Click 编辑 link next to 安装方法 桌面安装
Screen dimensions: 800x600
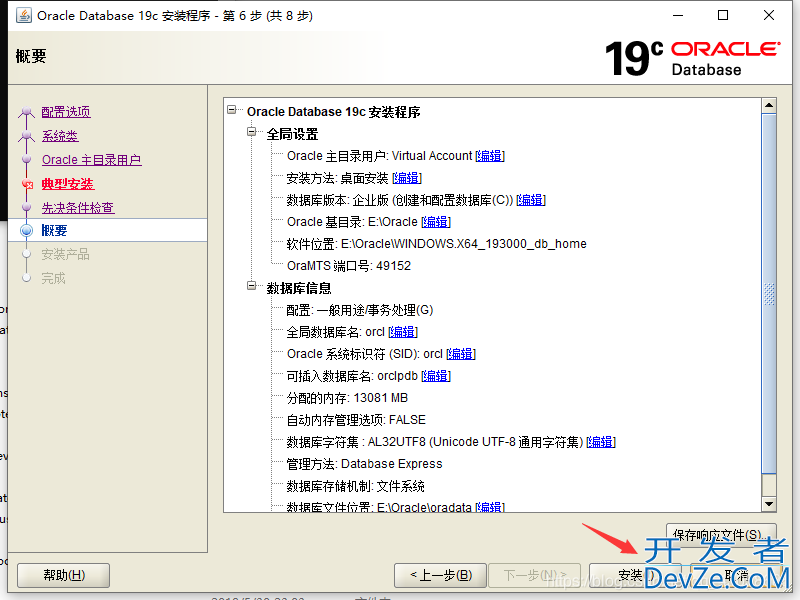[x=407, y=178]
